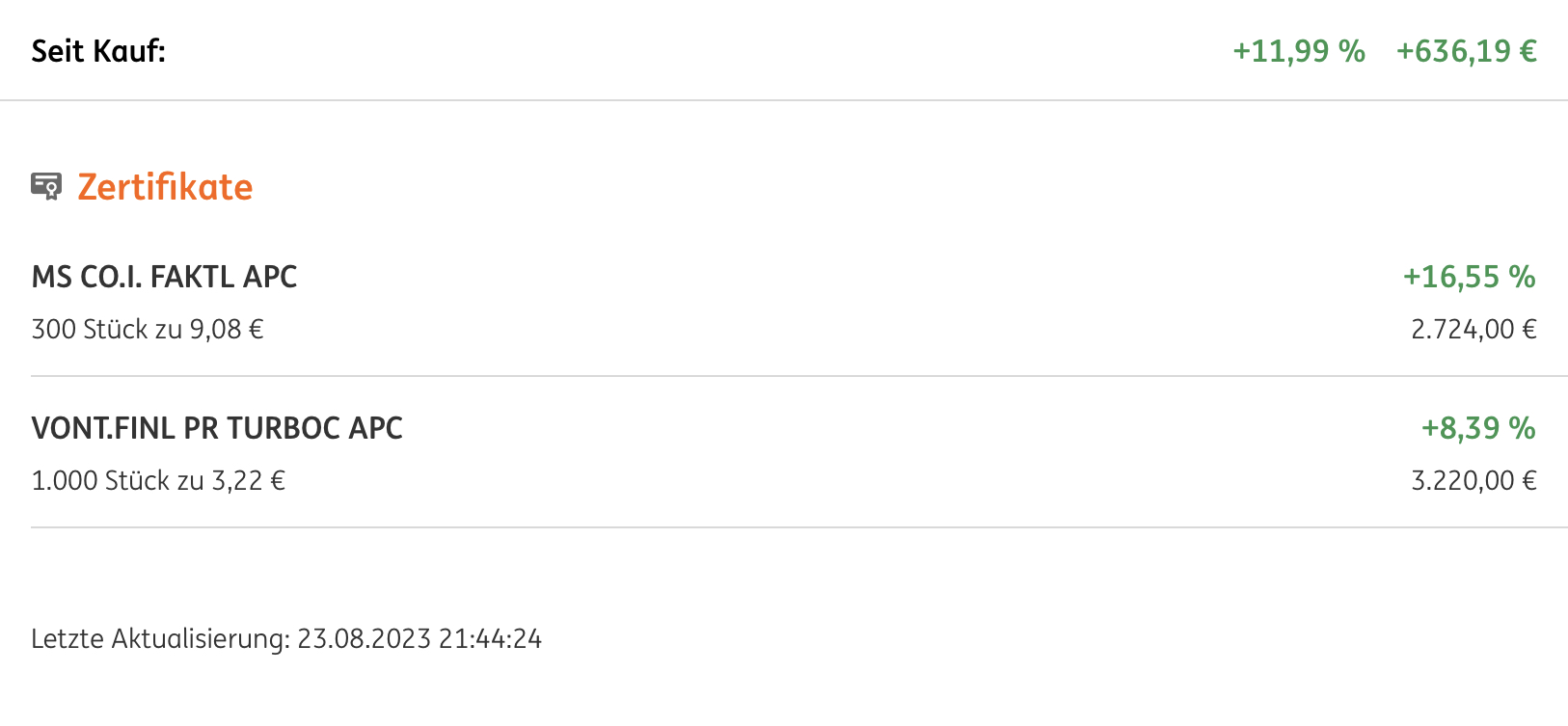
Task: Click the Zertifikate certificate icon
Action: coord(46,186)
